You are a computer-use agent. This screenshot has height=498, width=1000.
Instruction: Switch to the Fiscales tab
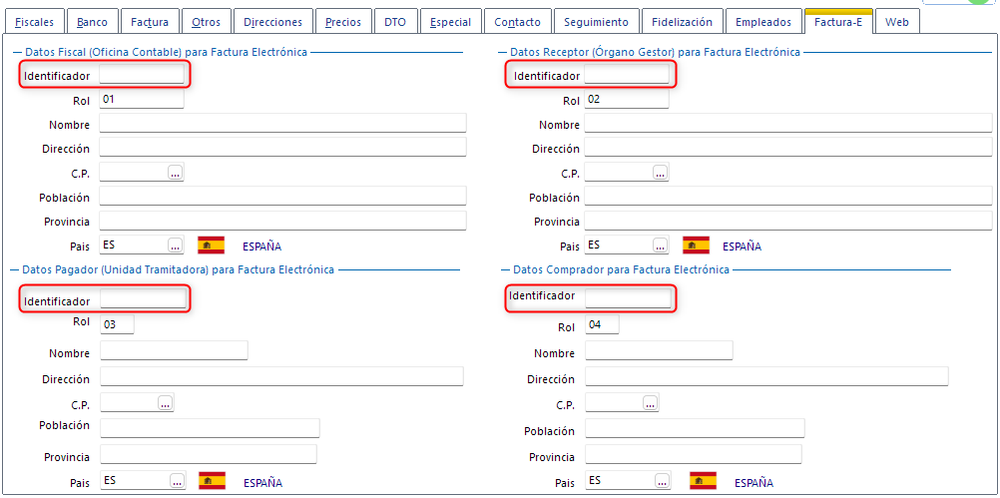point(34,22)
